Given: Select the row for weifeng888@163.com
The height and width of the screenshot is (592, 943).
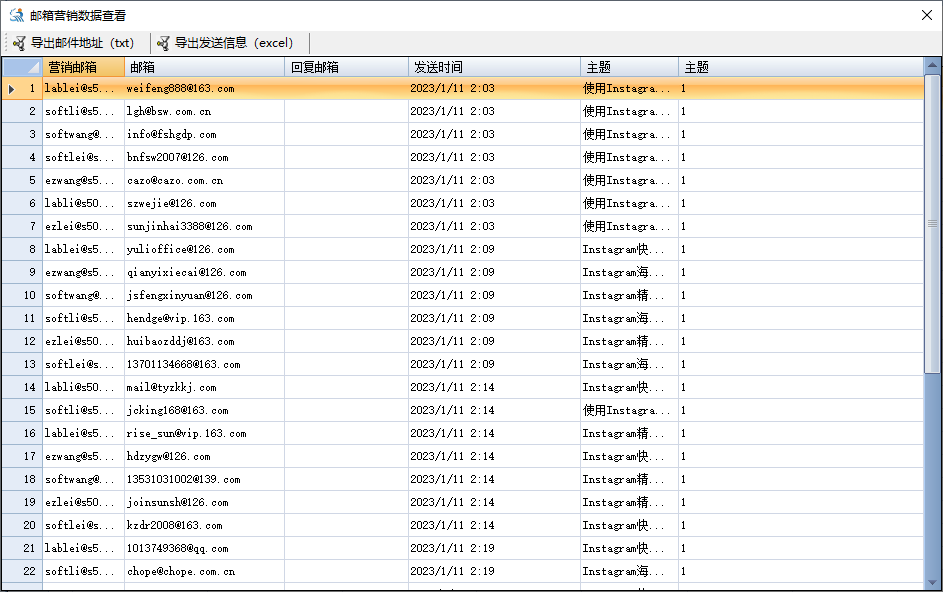Looking at the screenshot, I should point(200,88).
